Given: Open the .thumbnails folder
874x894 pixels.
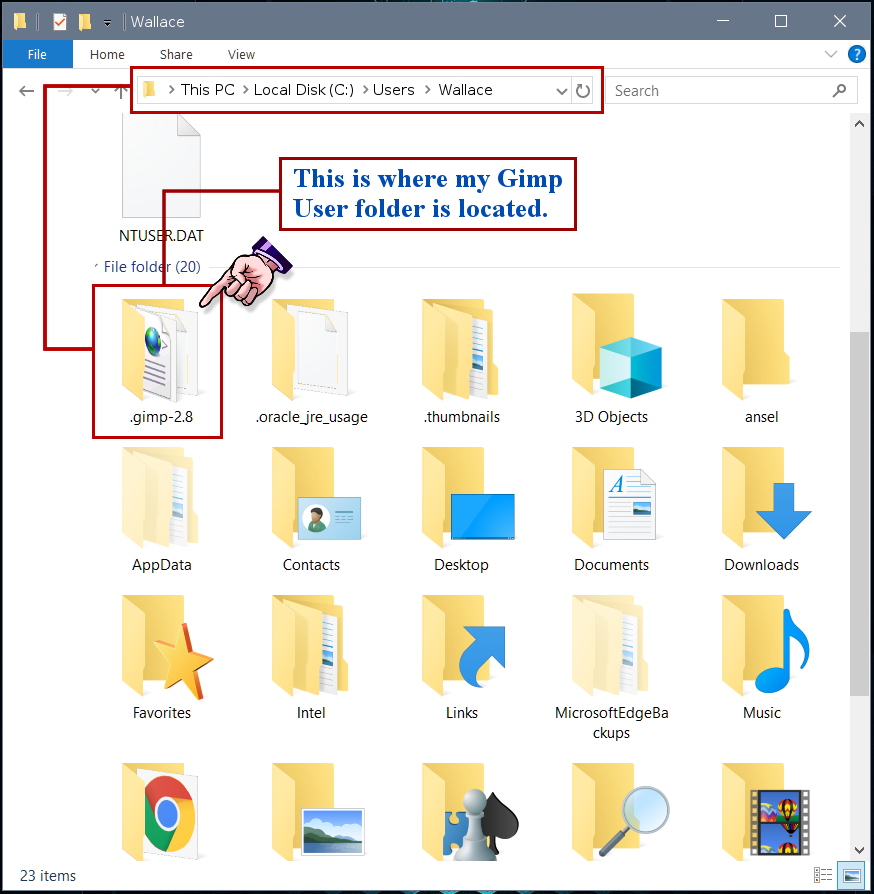Looking at the screenshot, I should coord(461,361).
